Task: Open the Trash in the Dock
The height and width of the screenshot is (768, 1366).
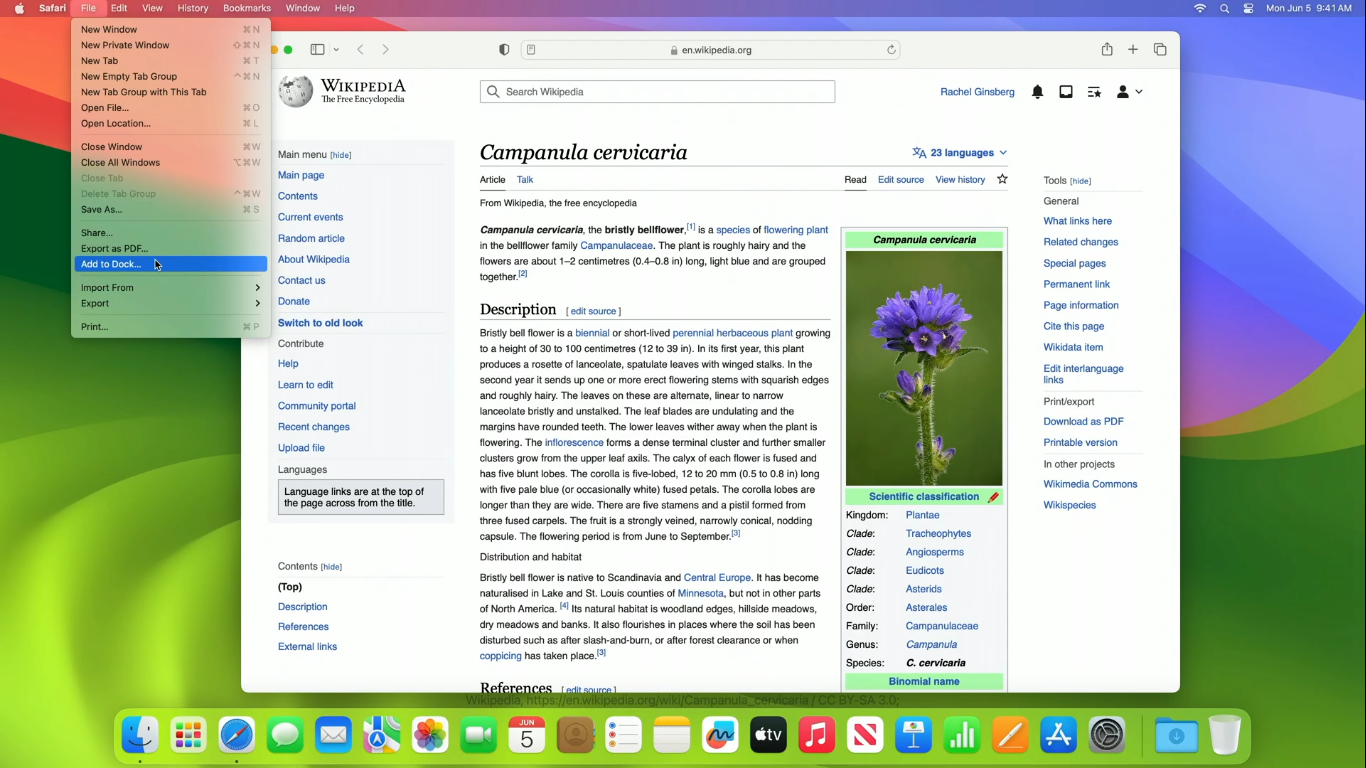Action: click(1224, 736)
